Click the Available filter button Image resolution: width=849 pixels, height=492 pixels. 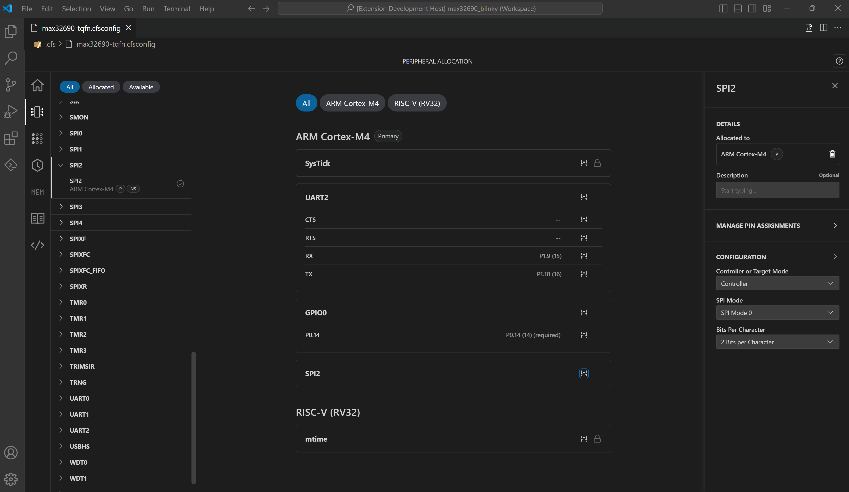(140, 87)
